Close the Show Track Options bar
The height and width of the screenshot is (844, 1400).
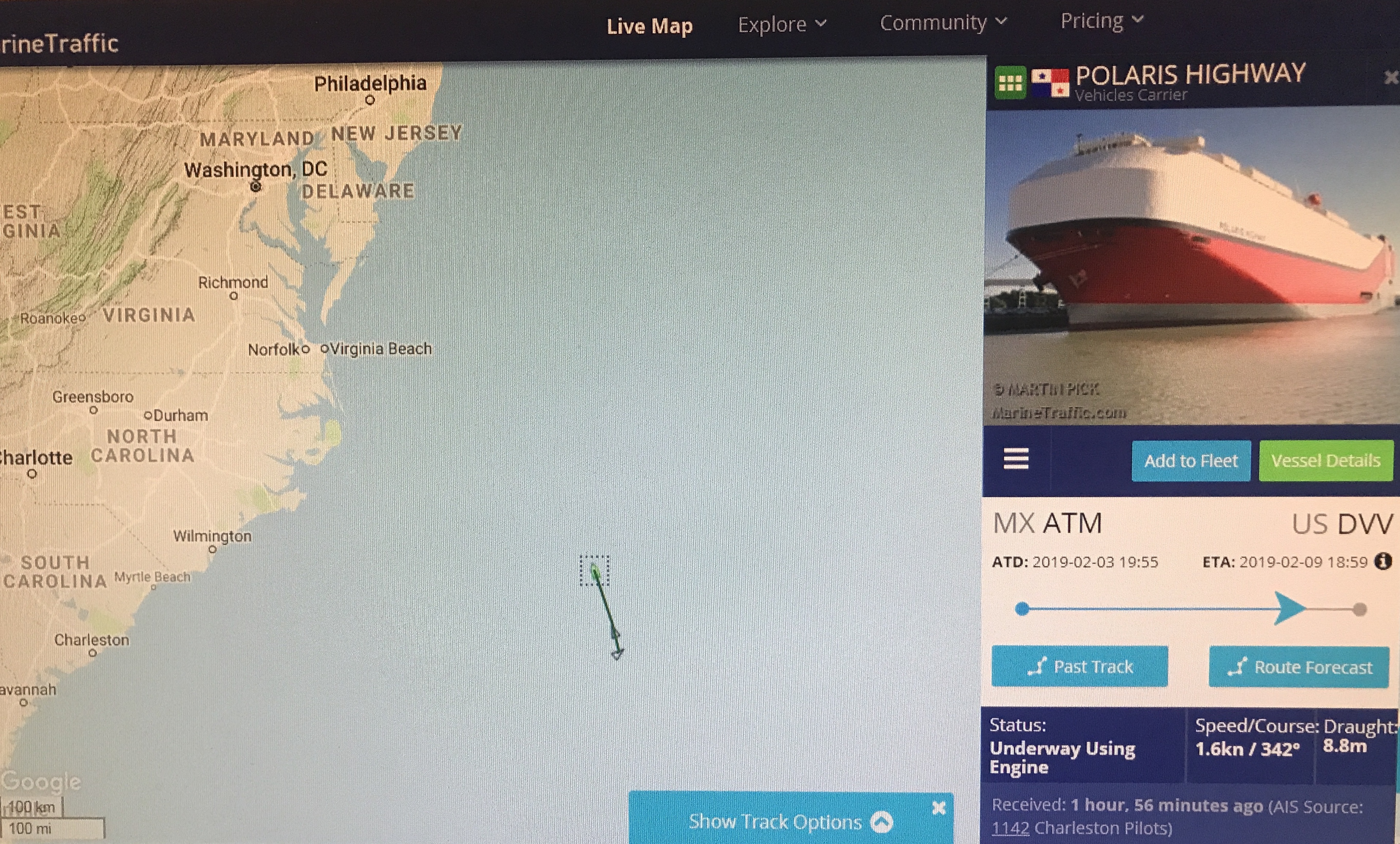click(939, 807)
